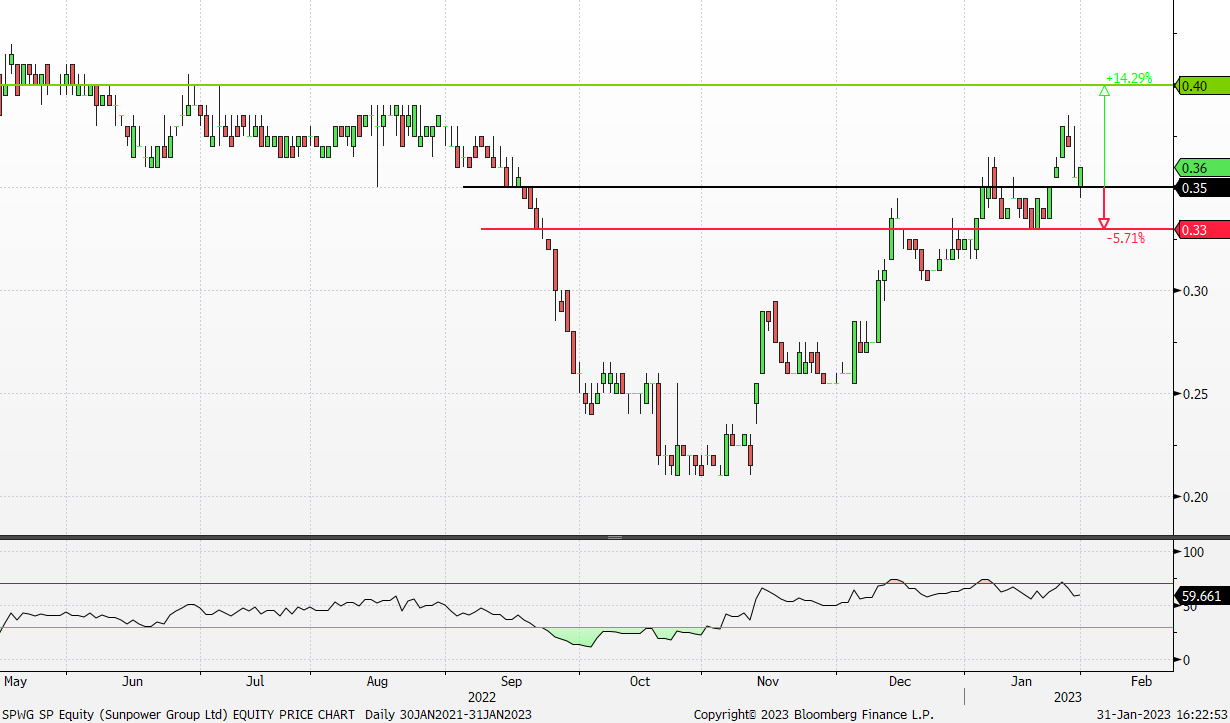Viewport: 1230px width, 723px height.
Task: Click the green 0.36 last price tag
Action: click(1200, 168)
